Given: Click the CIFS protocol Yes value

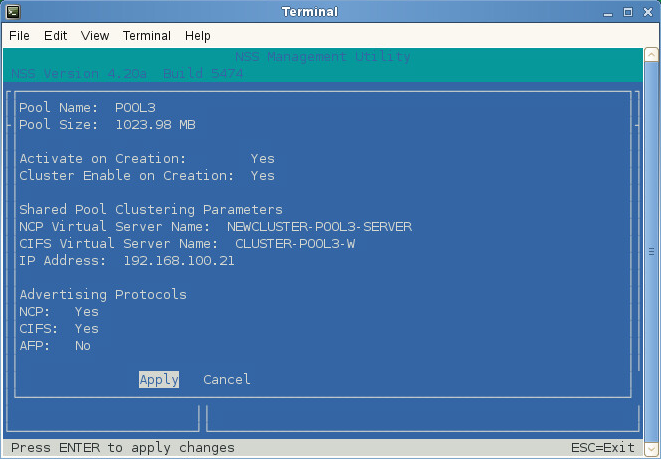Looking at the screenshot, I should pos(87,328).
